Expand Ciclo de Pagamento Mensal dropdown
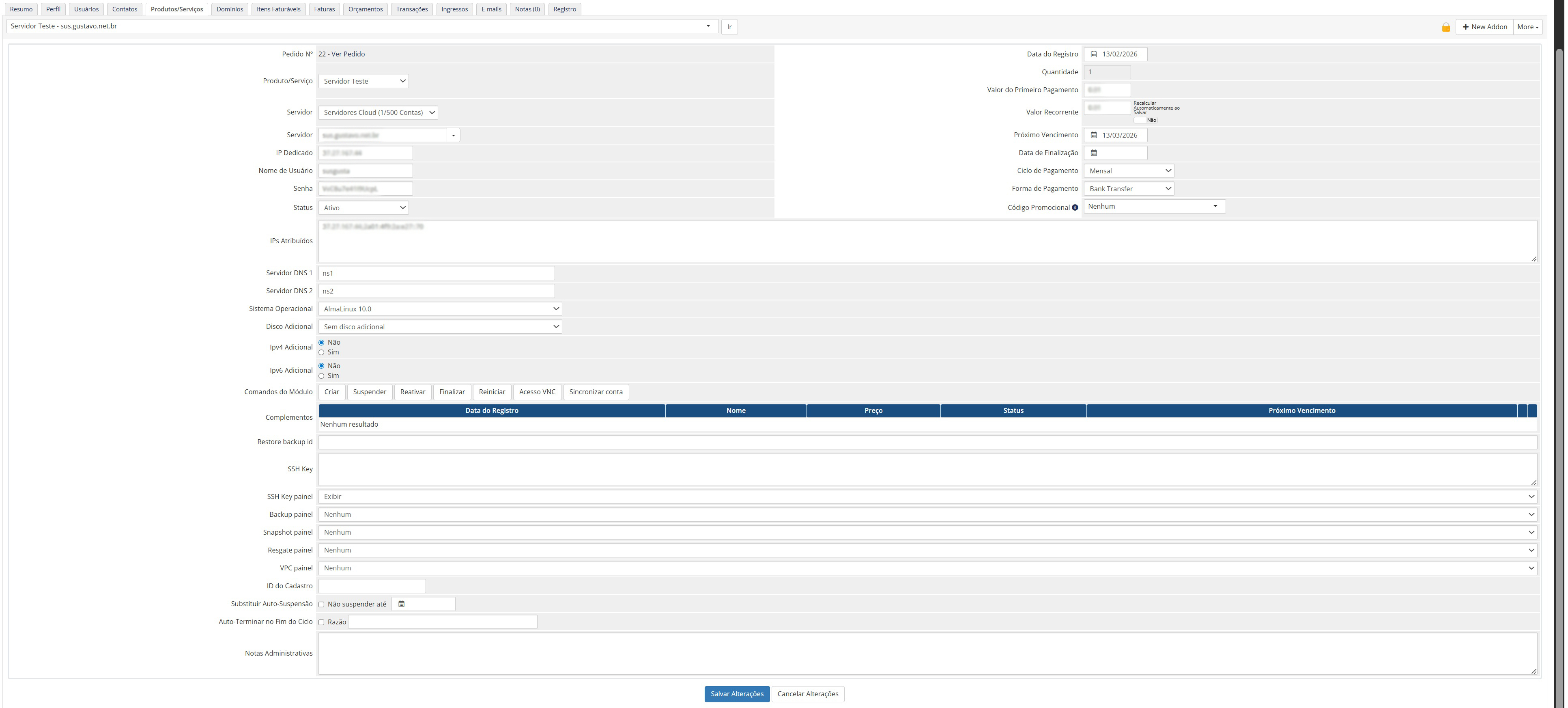The width and height of the screenshot is (1568, 708). coord(1129,171)
